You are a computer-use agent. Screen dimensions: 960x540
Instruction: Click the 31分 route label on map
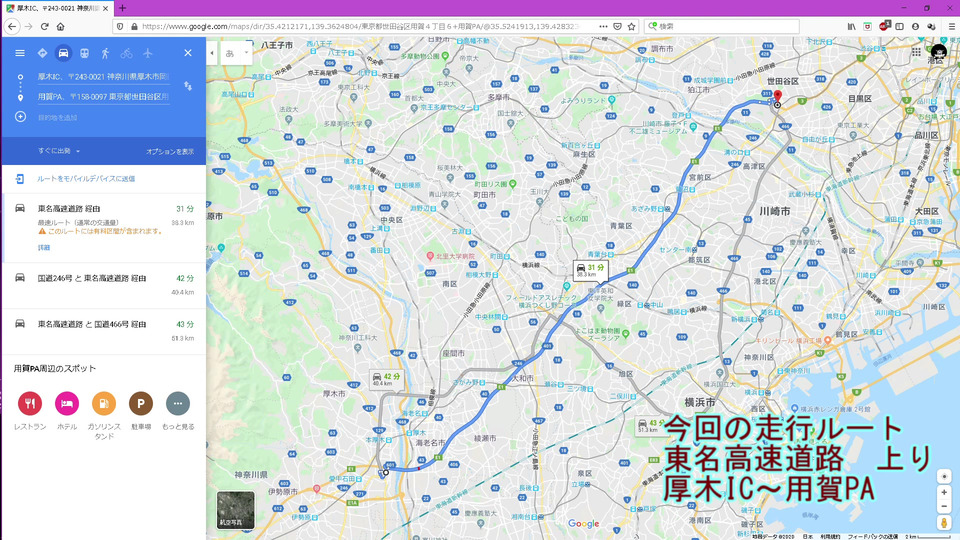(x=591, y=270)
